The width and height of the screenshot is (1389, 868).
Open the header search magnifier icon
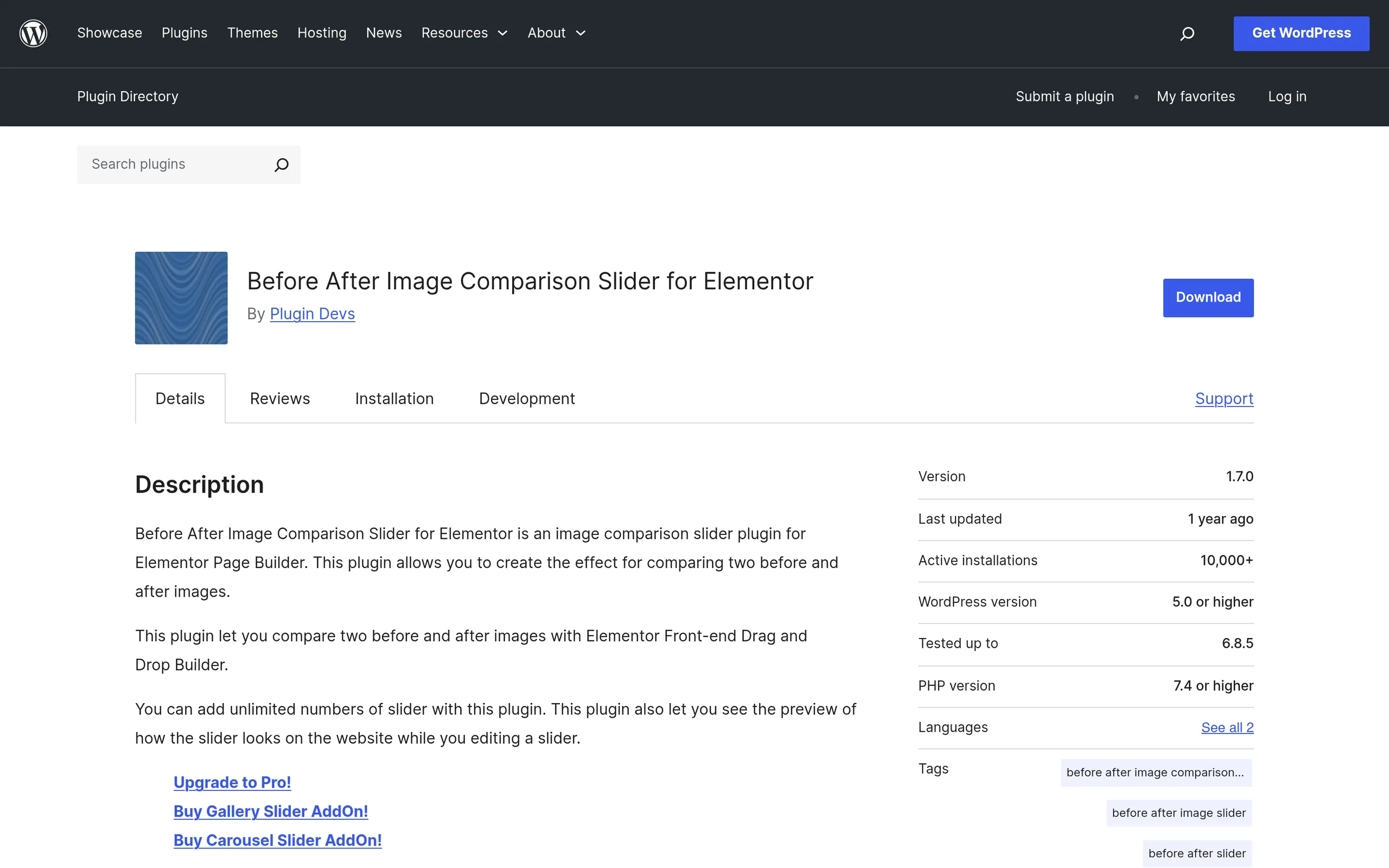pyautogui.click(x=1187, y=34)
